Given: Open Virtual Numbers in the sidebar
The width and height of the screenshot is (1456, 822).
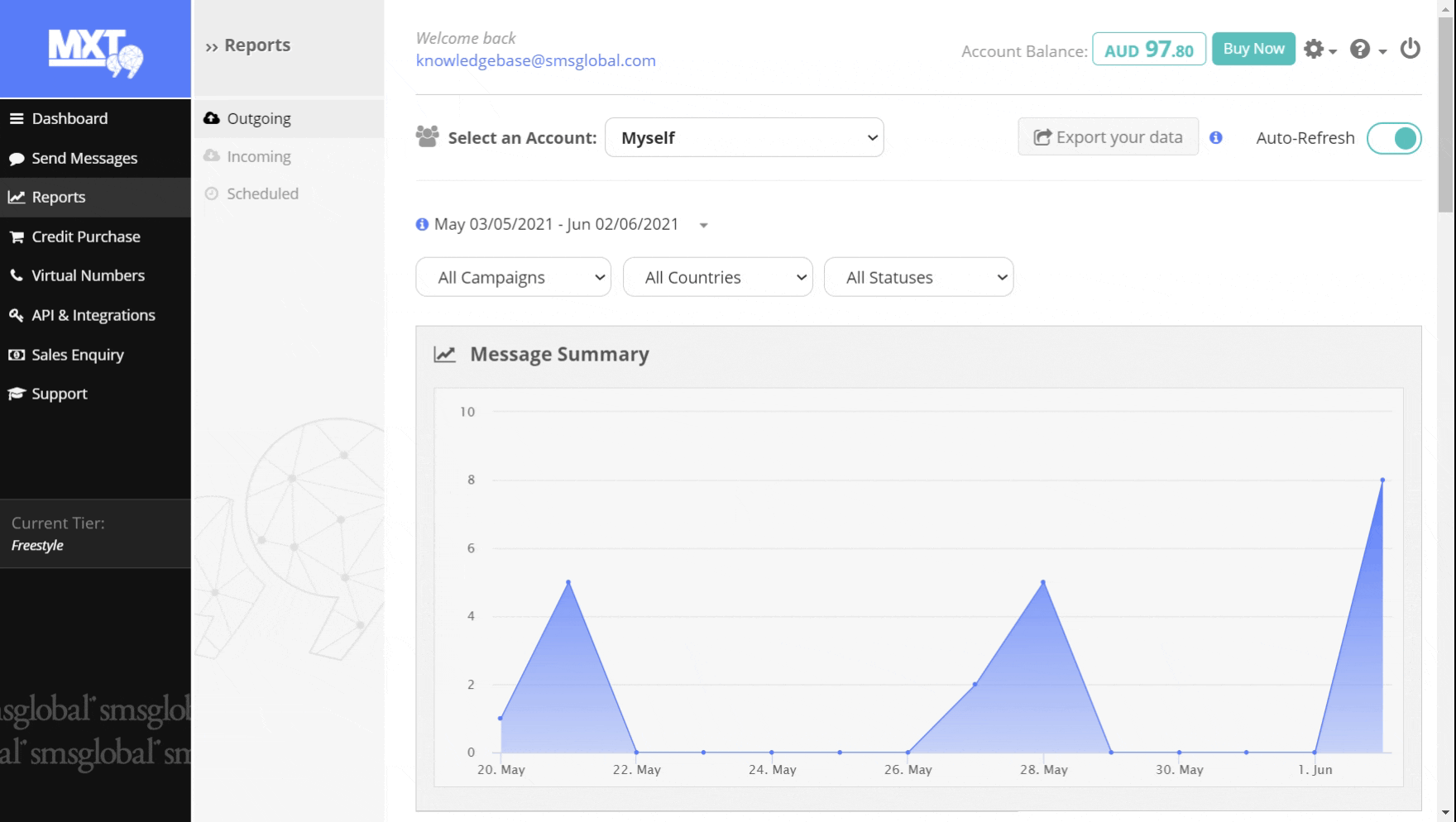Looking at the screenshot, I should tap(88, 275).
